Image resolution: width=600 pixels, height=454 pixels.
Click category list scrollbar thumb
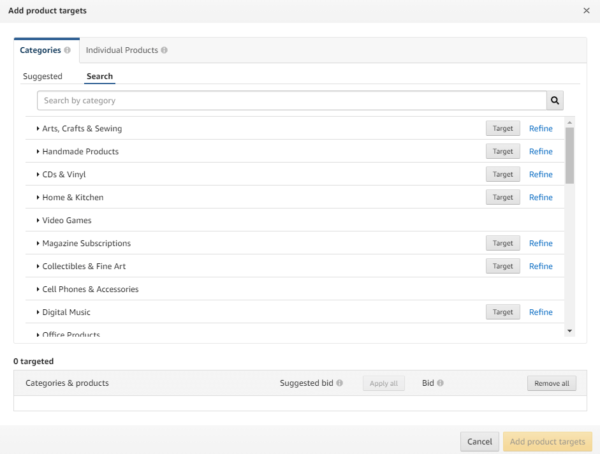click(x=570, y=155)
